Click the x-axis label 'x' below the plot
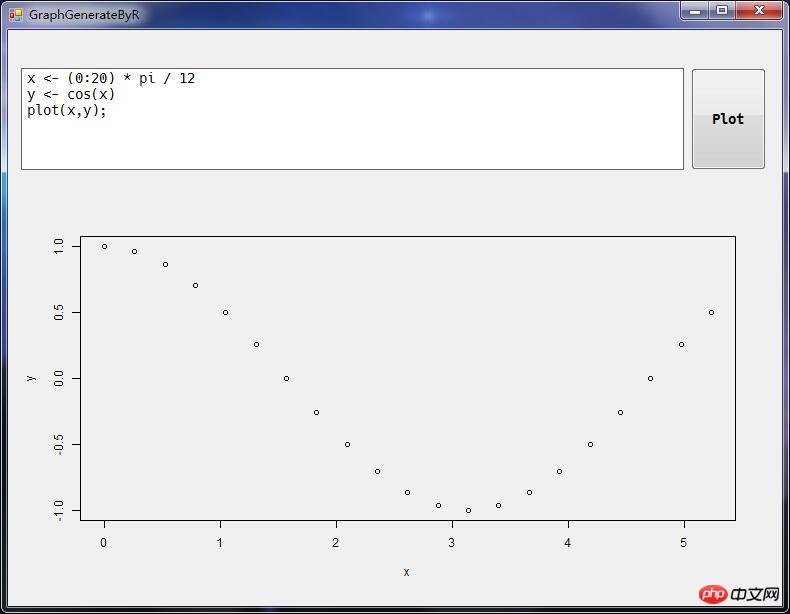Screen dimensions: 790x614 [x=406, y=572]
